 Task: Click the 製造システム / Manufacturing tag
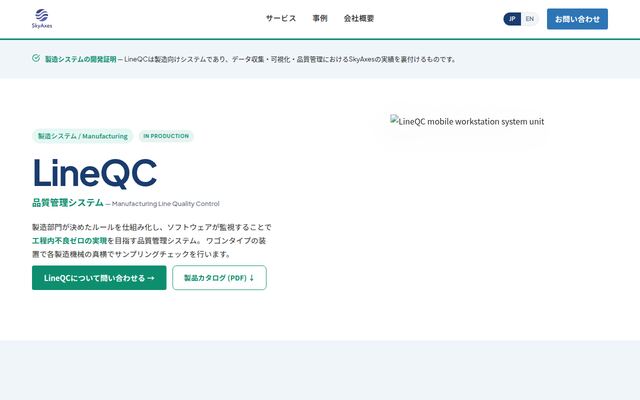pos(82,136)
